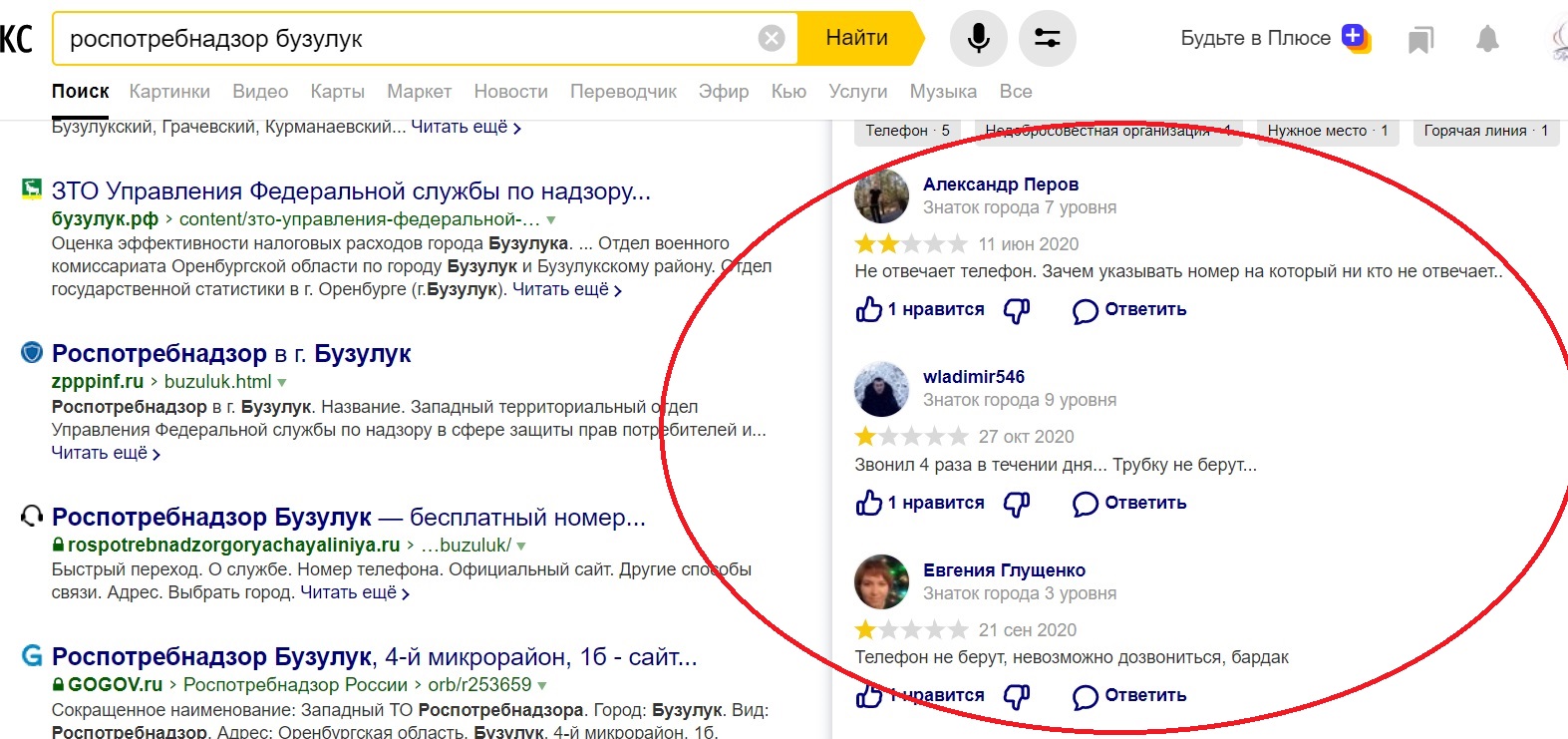Image resolution: width=1568 pixels, height=739 pixels.
Task: Expand dropdown next to бузулук.рф URL
Action: [x=551, y=220]
